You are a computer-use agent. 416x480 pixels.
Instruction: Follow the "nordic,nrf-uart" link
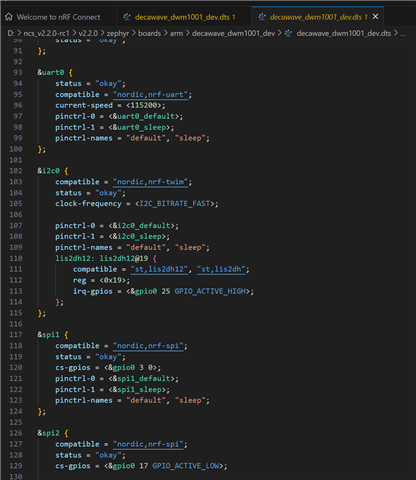[x=150, y=95]
